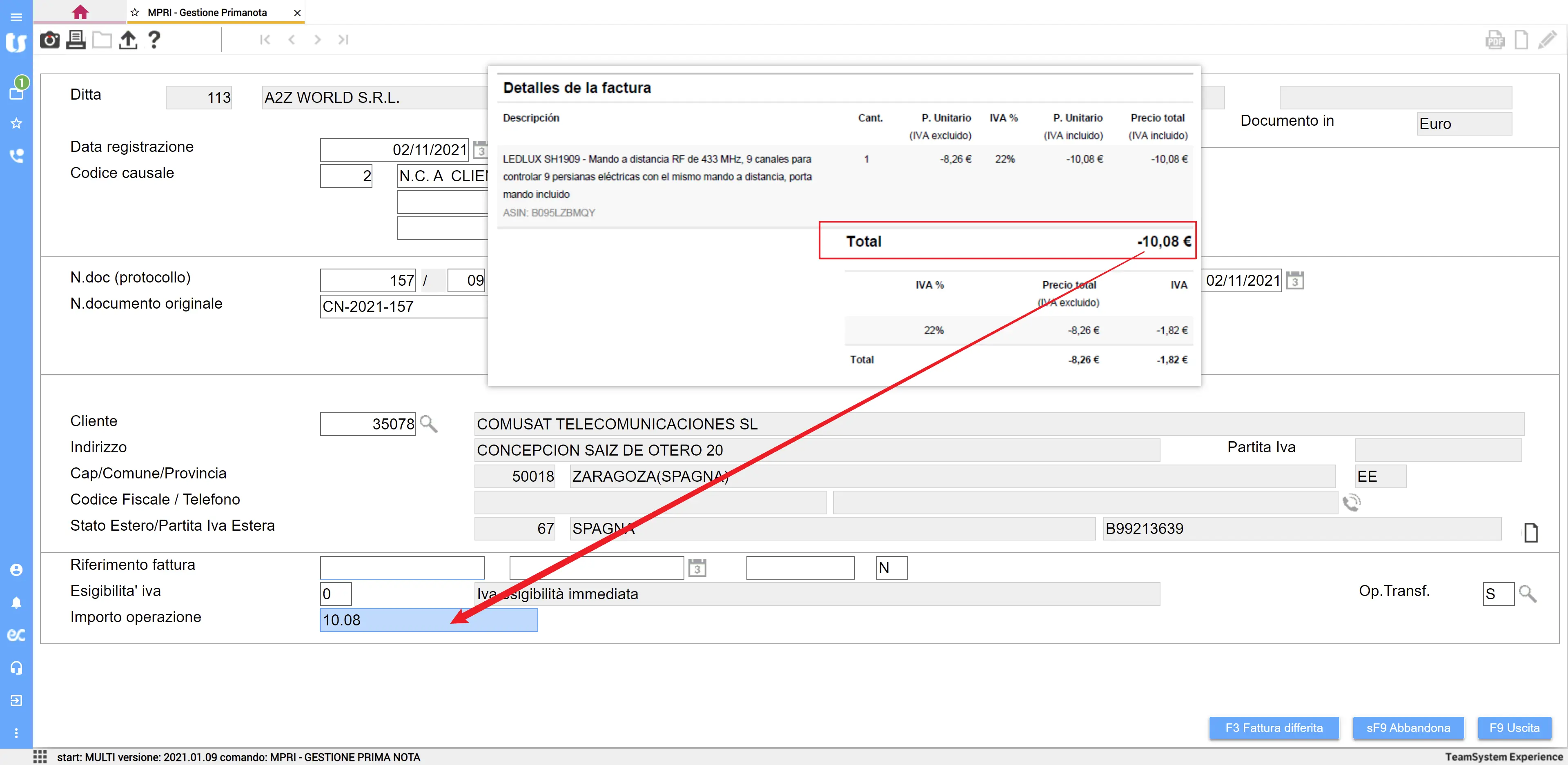Open the hamburger menu at top left
The image size is (1568, 765).
click(16, 16)
